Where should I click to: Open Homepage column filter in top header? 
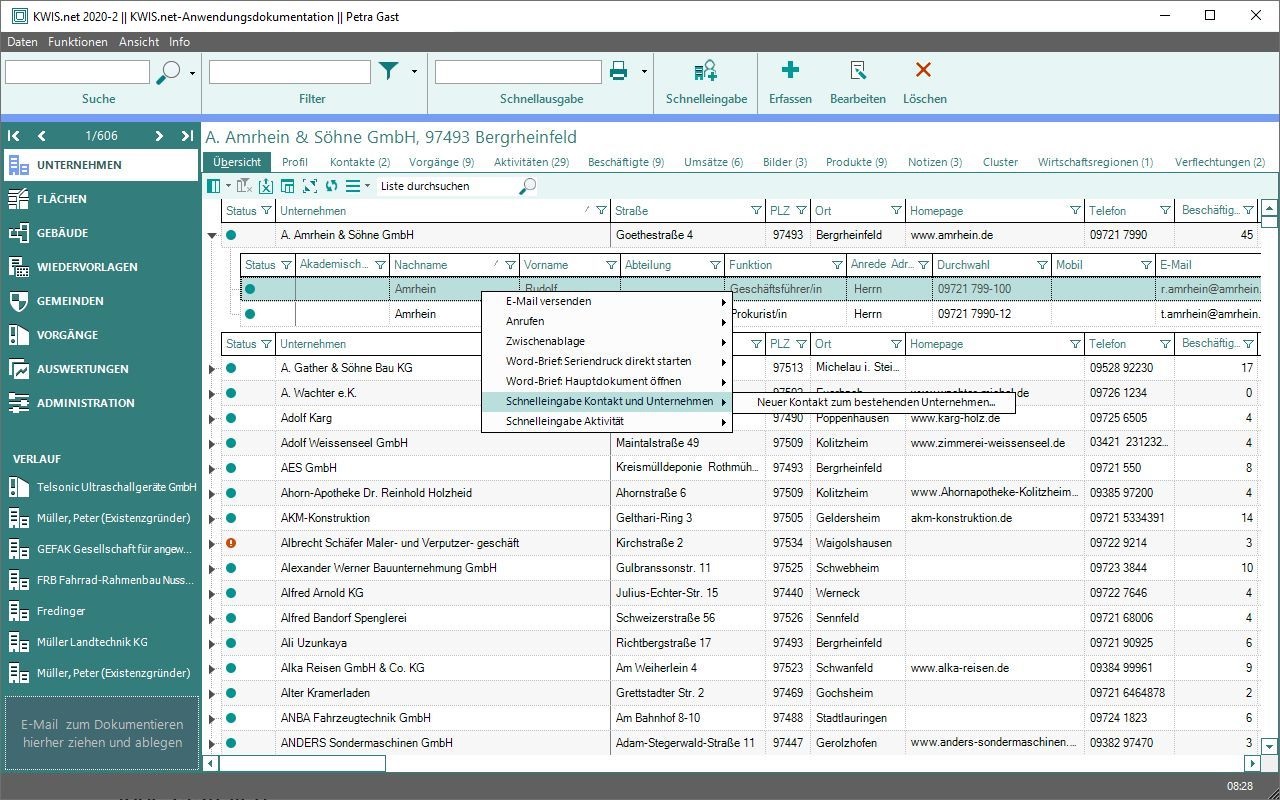1075,211
